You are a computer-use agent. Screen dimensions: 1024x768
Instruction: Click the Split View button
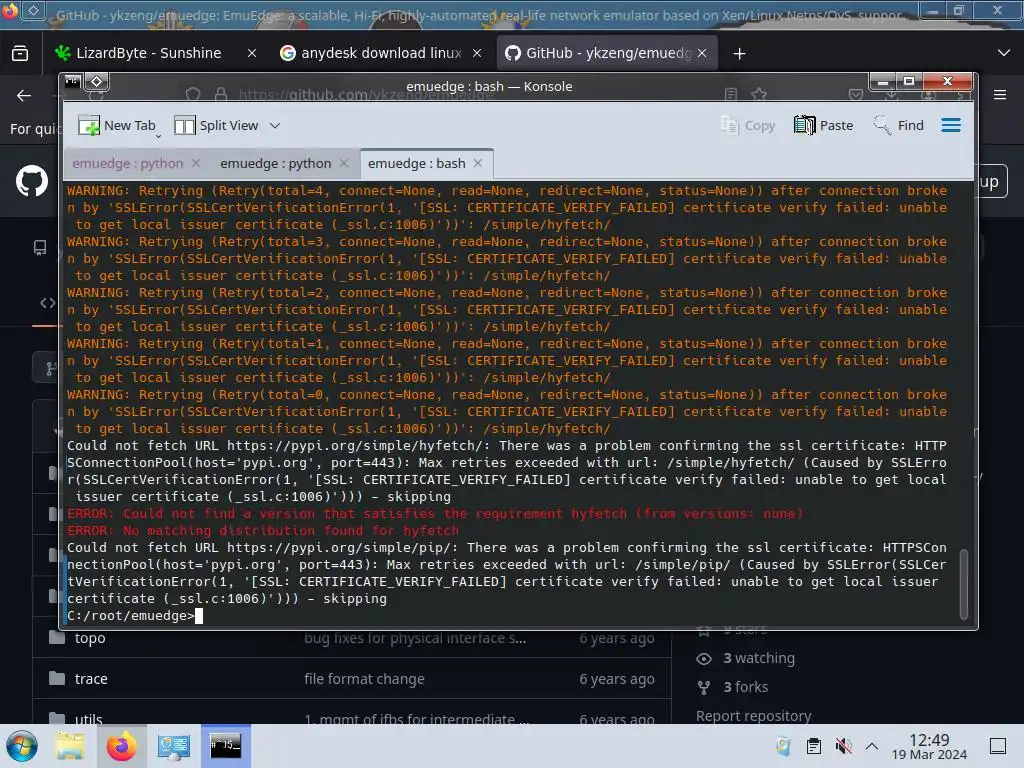coord(216,125)
